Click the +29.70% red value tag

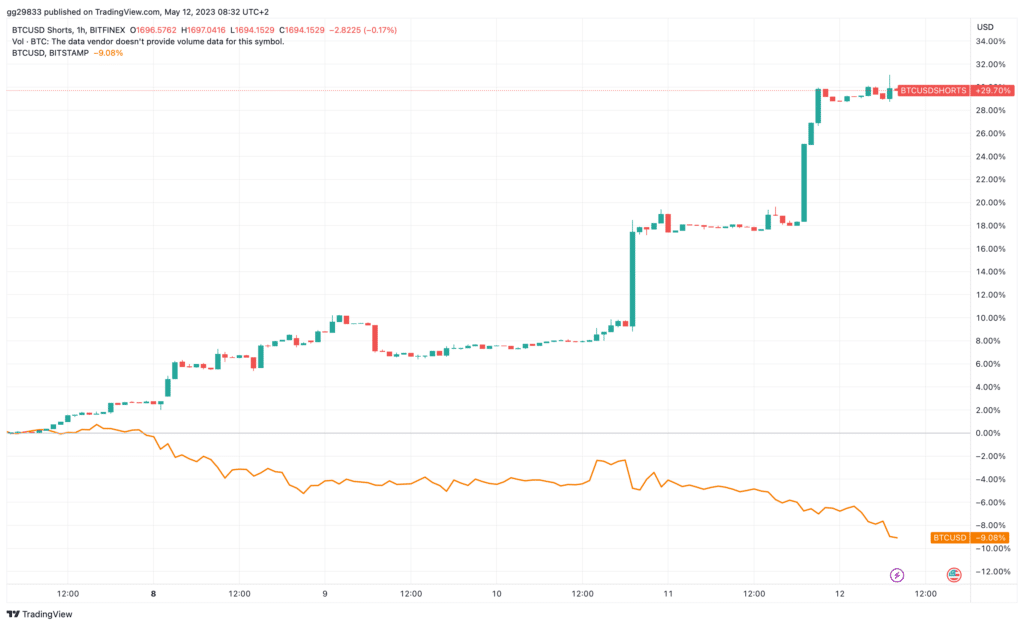click(x=993, y=91)
